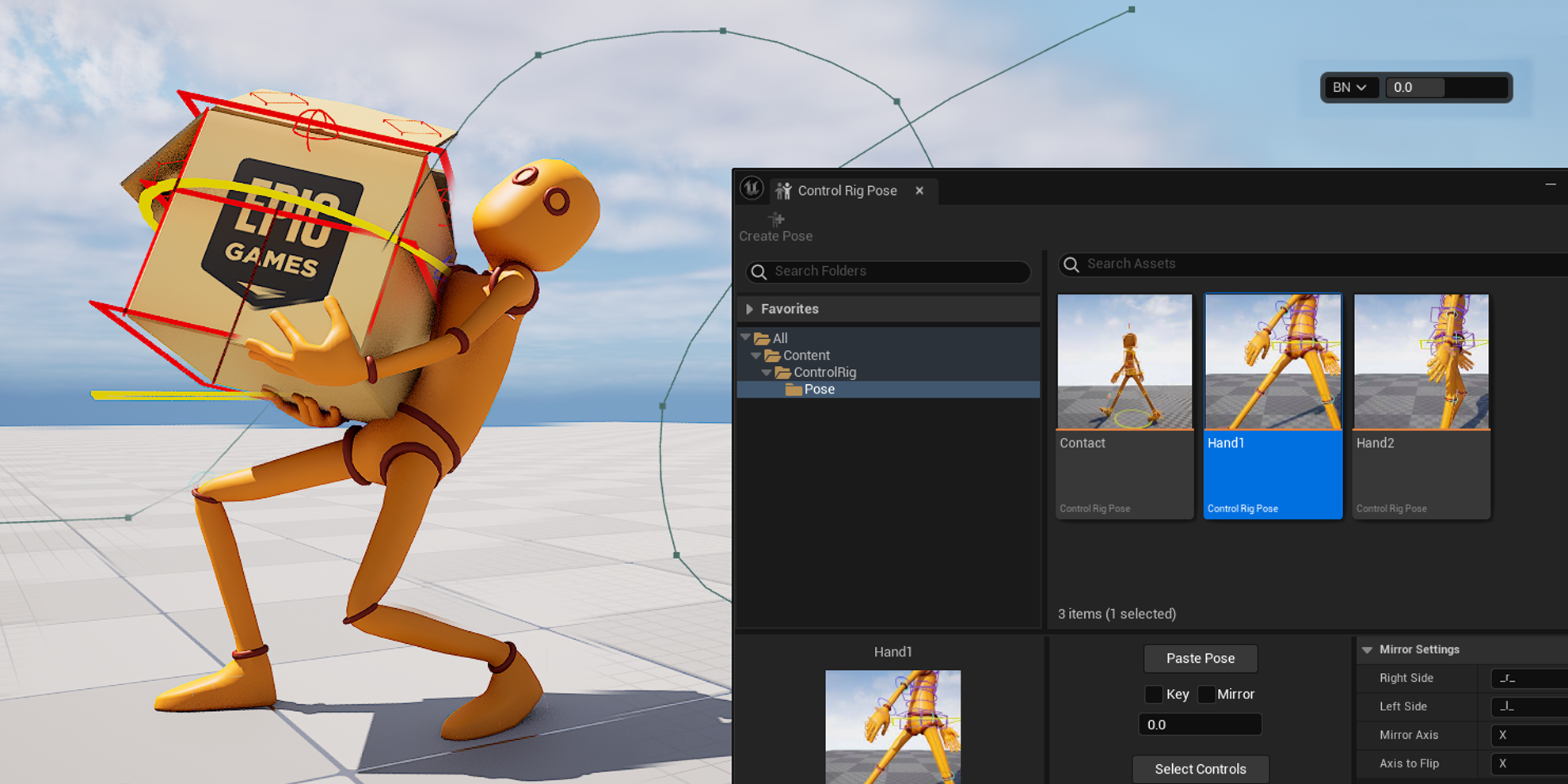Click the Control Rig Pose tab icon
Viewport: 1568px width, 784px height.
(783, 191)
